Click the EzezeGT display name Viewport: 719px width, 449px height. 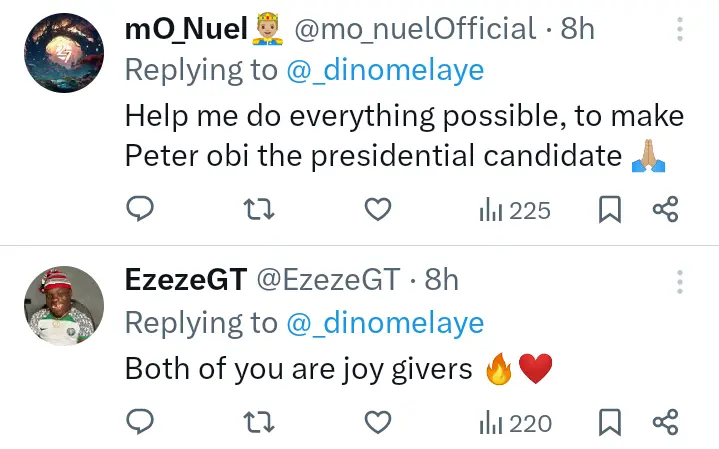185,281
